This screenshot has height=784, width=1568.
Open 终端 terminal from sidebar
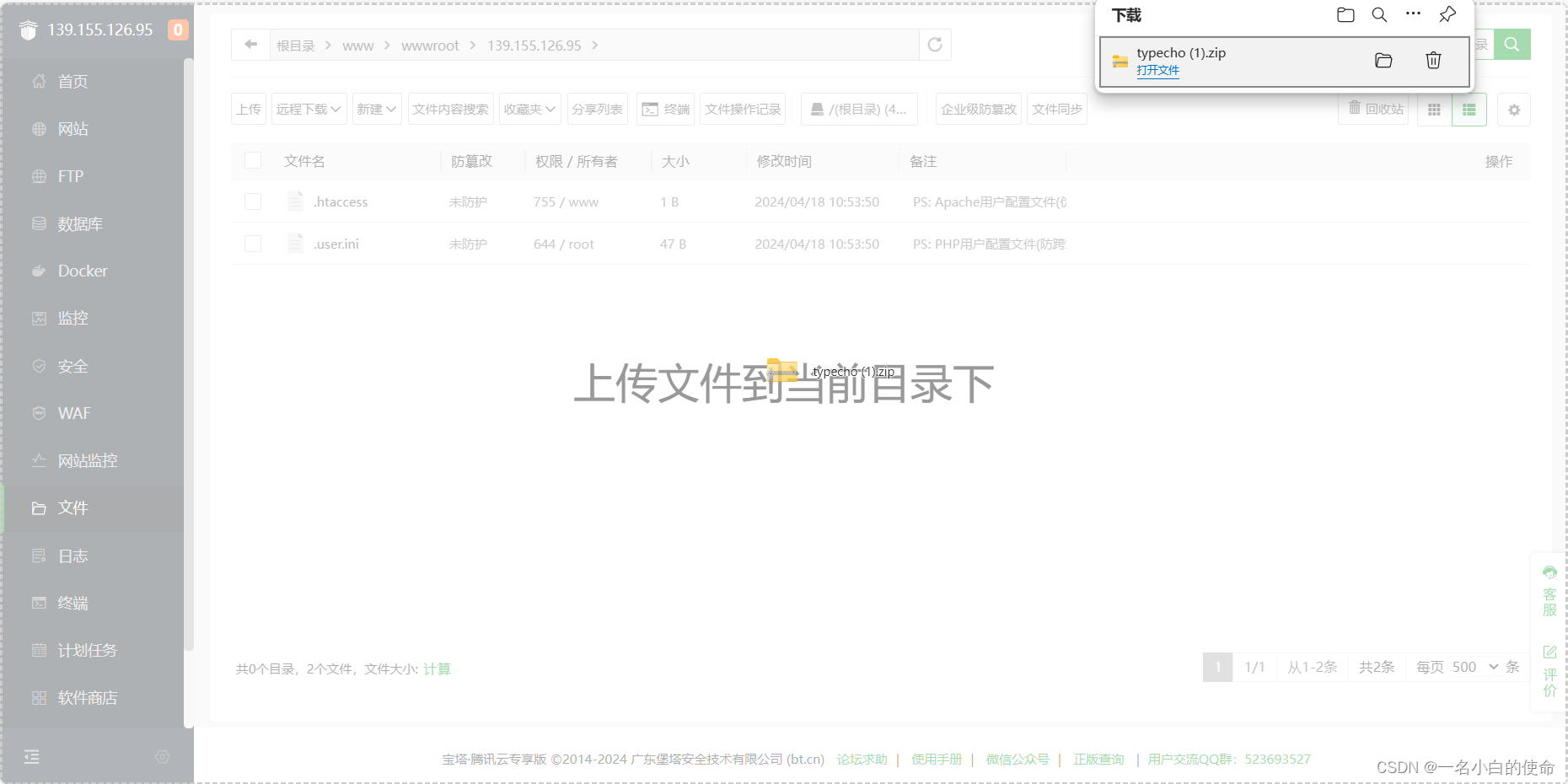[x=72, y=603]
